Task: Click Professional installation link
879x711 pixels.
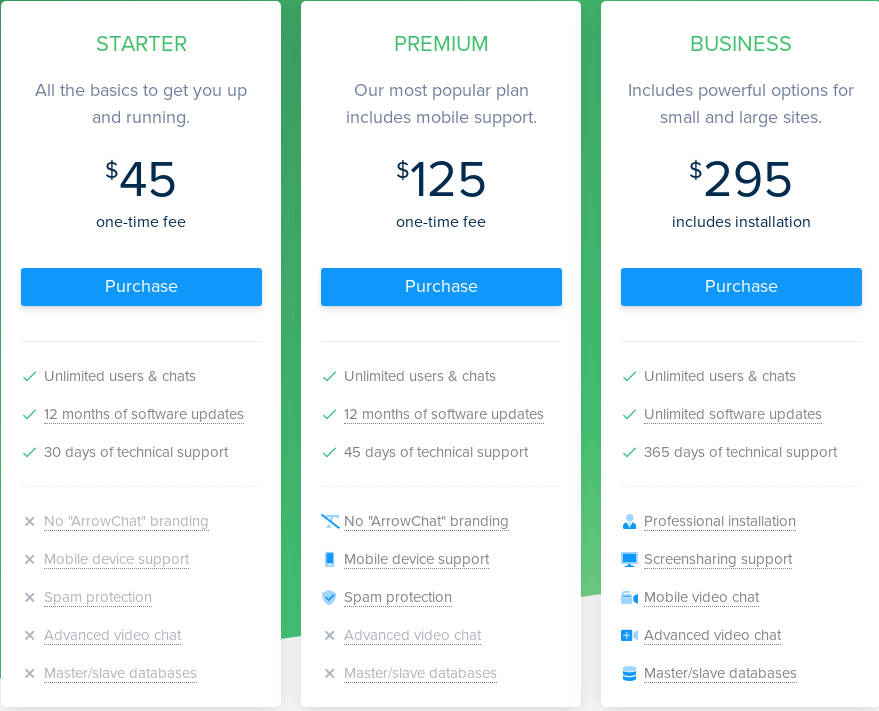Action: [x=720, y=521]
